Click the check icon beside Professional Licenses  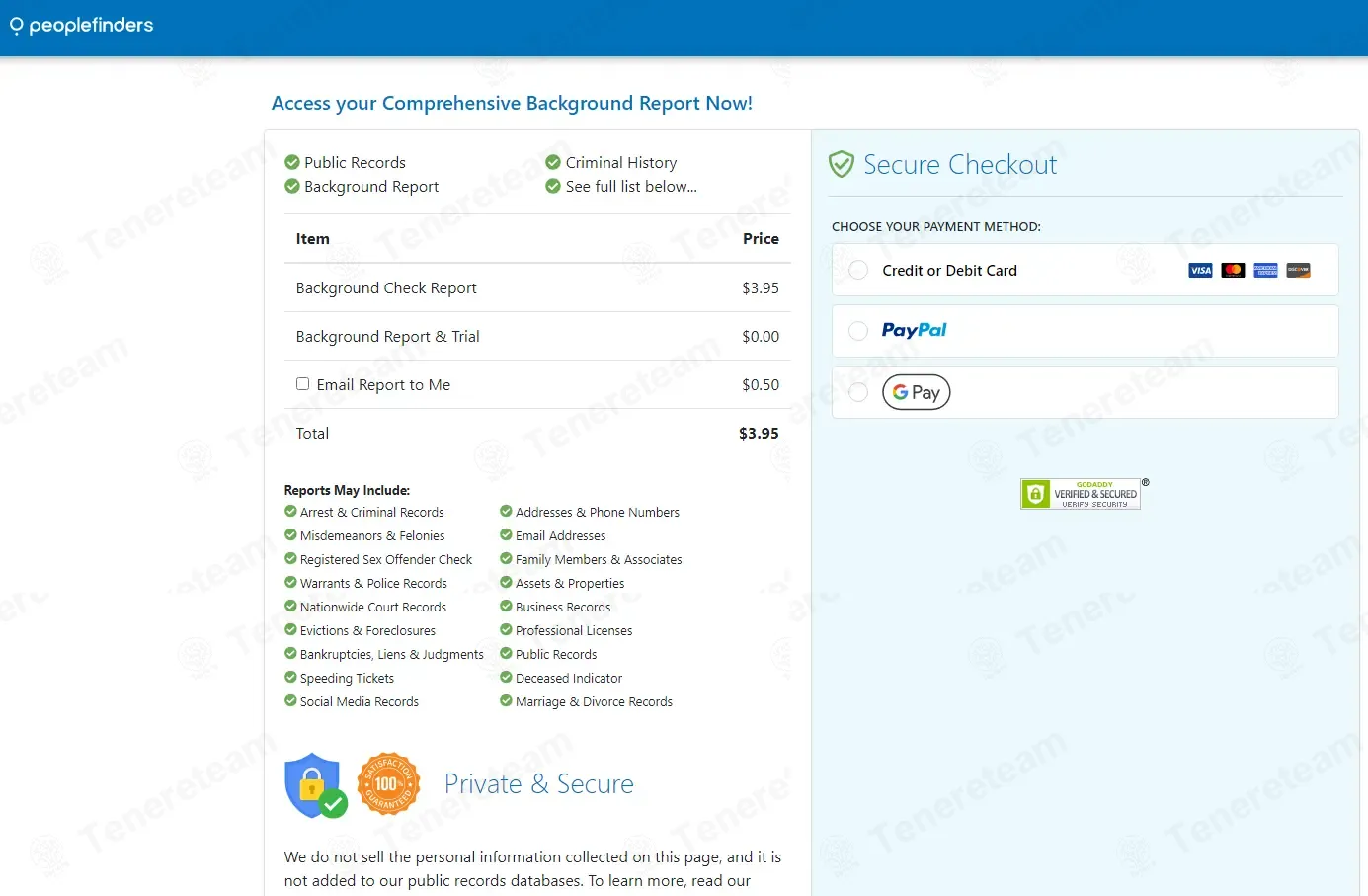(x=506, y=630)
